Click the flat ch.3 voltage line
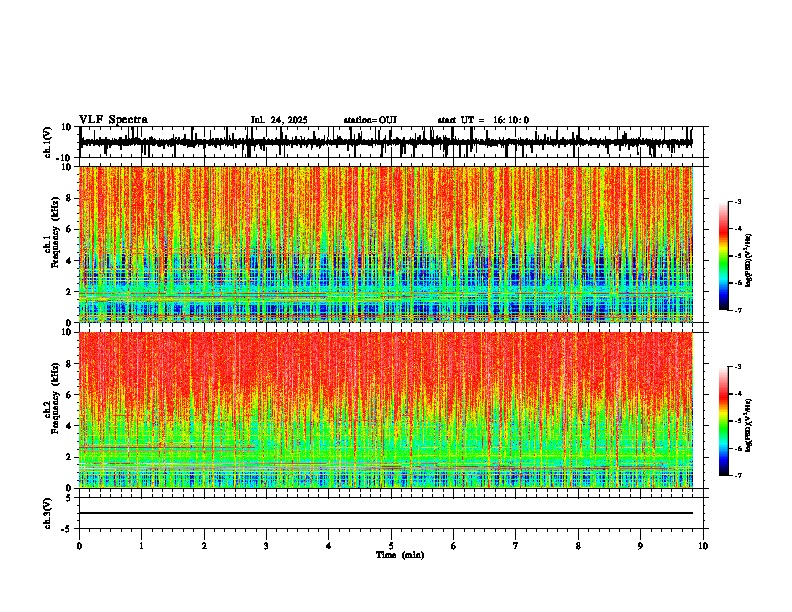The width and height of the screenshot is (792, 612). pyautogui.click(x=386, y=513)
